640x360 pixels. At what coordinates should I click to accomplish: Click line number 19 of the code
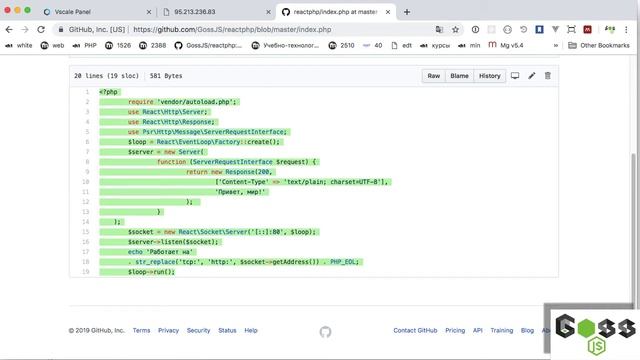pos(85,272)
